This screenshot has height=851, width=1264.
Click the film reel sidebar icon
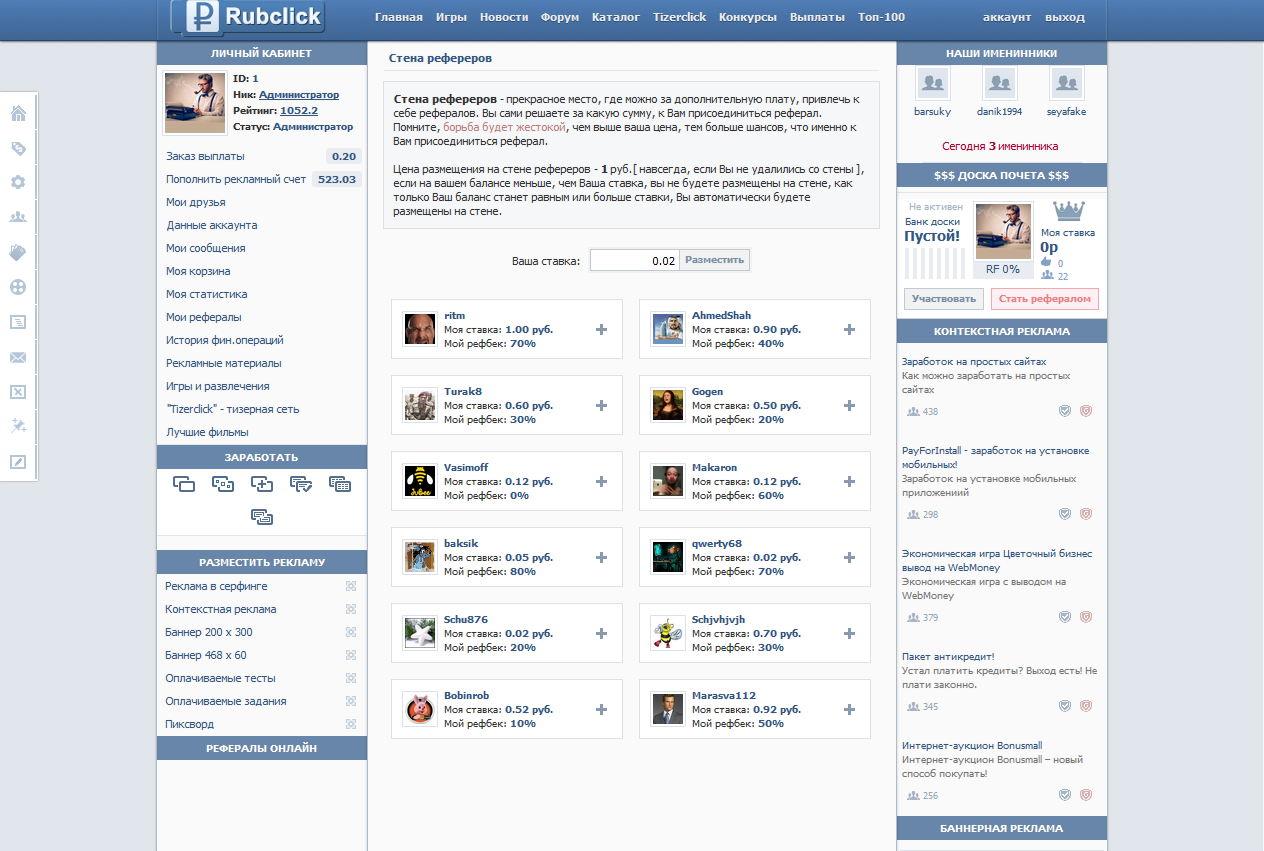[18, 287]
